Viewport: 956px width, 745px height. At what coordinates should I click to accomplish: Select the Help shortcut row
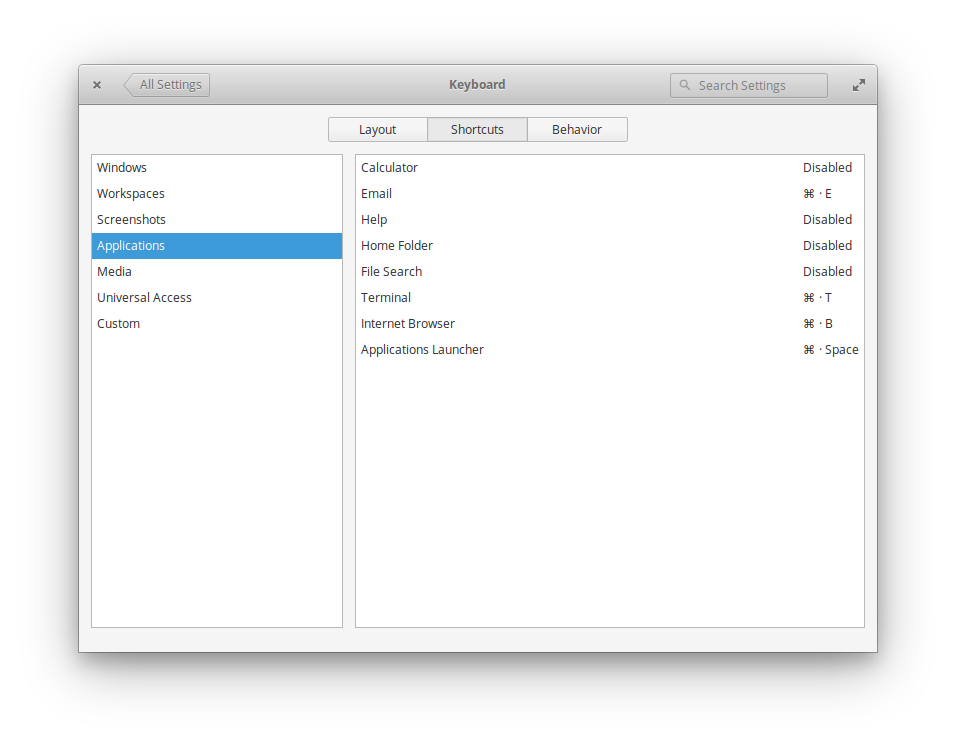click(x=610, y=219)
